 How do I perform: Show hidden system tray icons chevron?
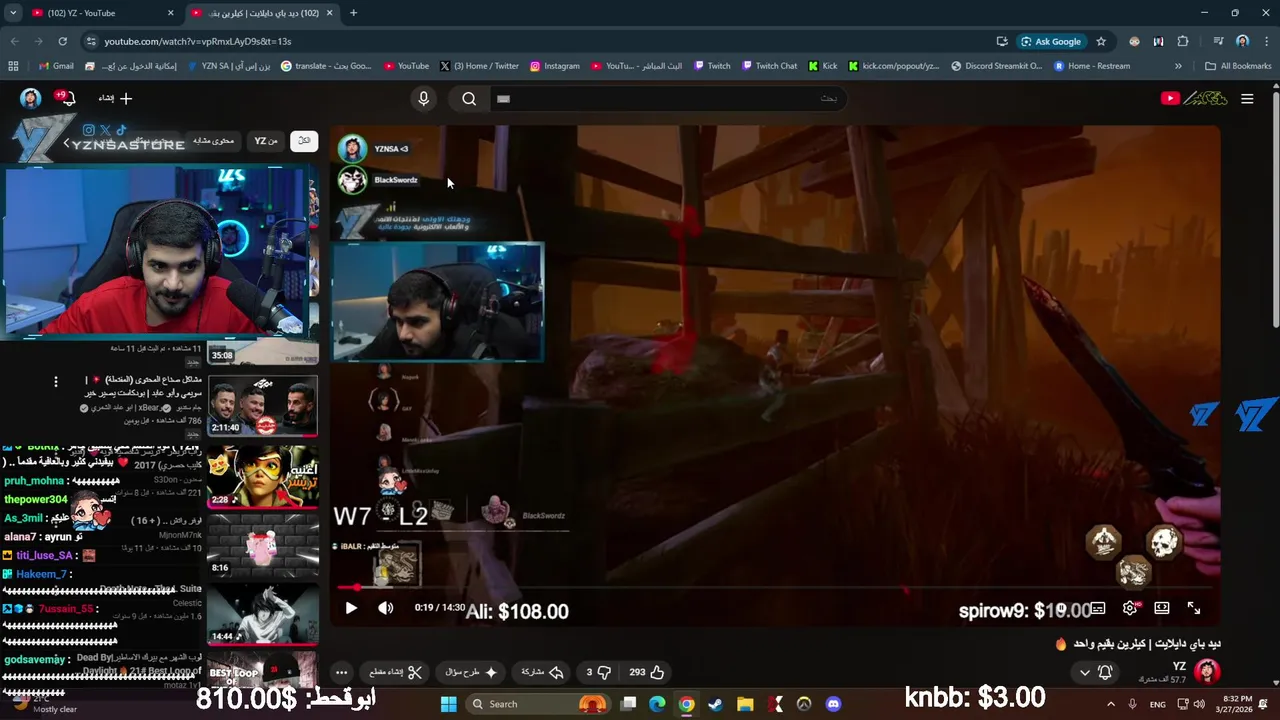pyautogui.click(x=1110, y=704)
